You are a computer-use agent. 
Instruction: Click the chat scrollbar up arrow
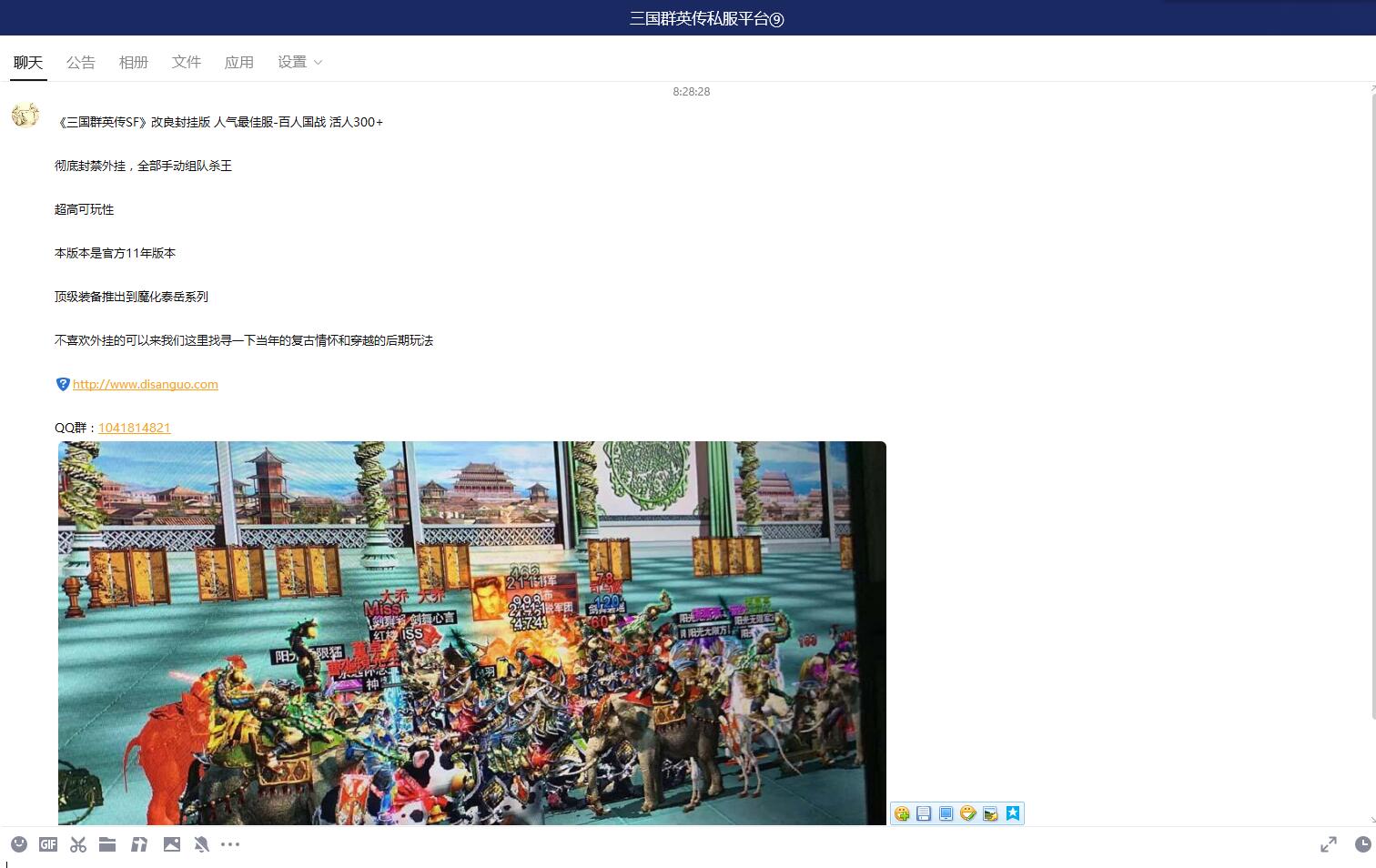[1372, 88]
